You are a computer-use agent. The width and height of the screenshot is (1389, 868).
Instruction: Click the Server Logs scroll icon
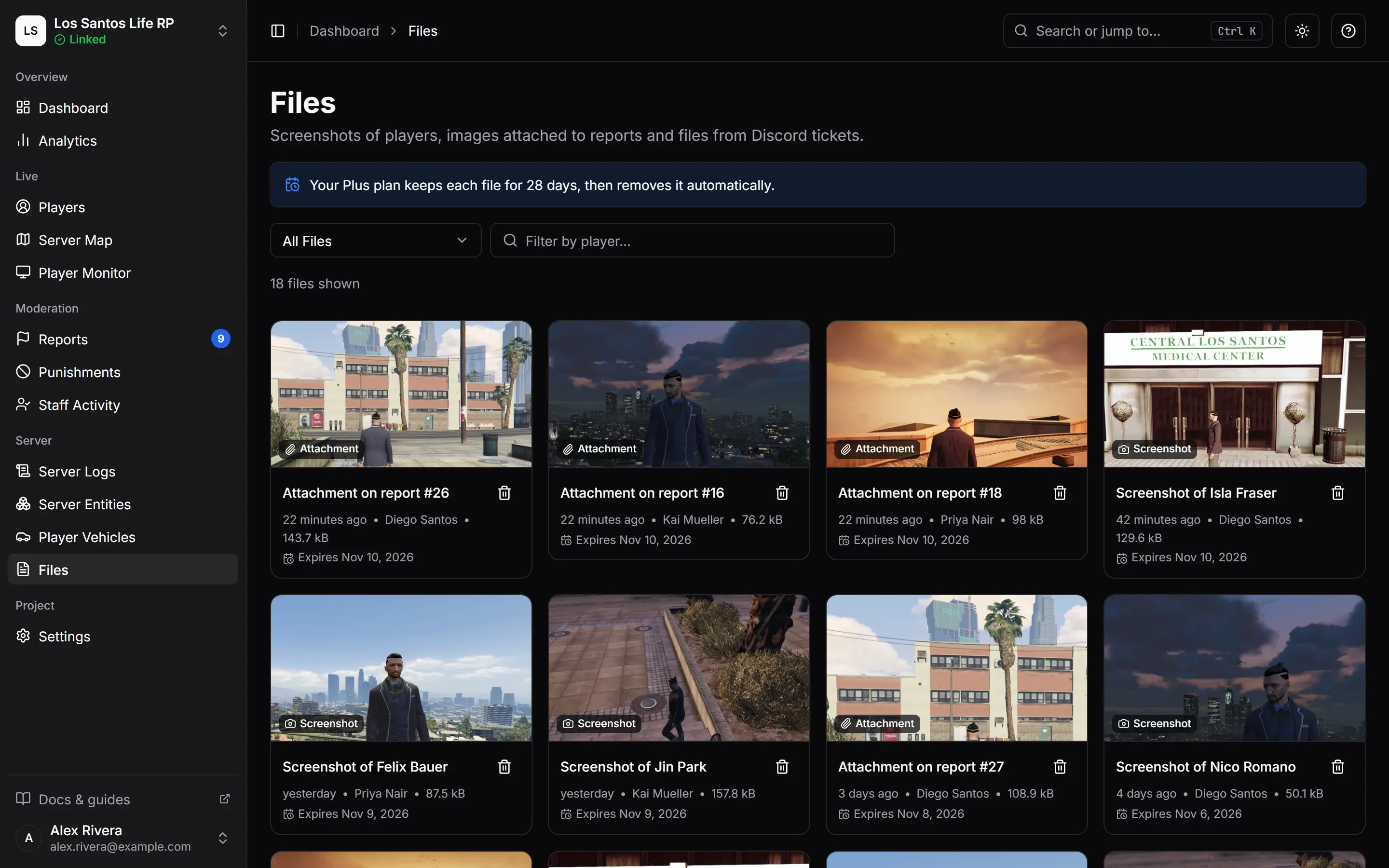(23, 471)
